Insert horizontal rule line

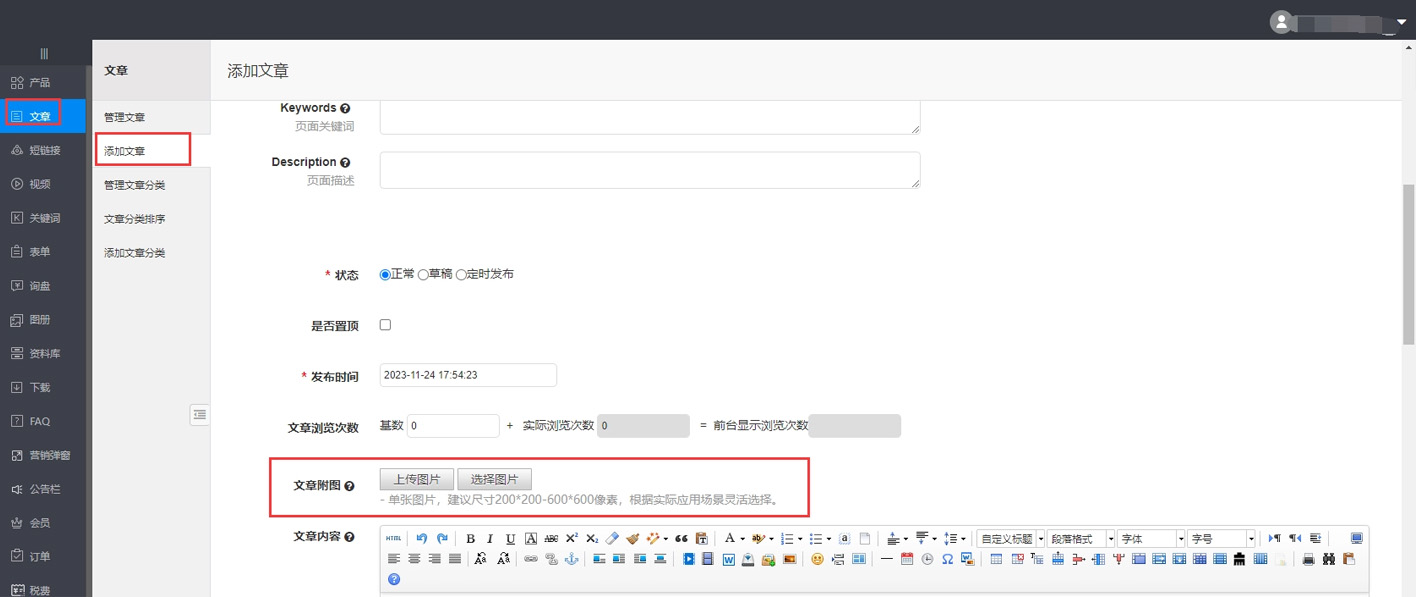[887, 559]
